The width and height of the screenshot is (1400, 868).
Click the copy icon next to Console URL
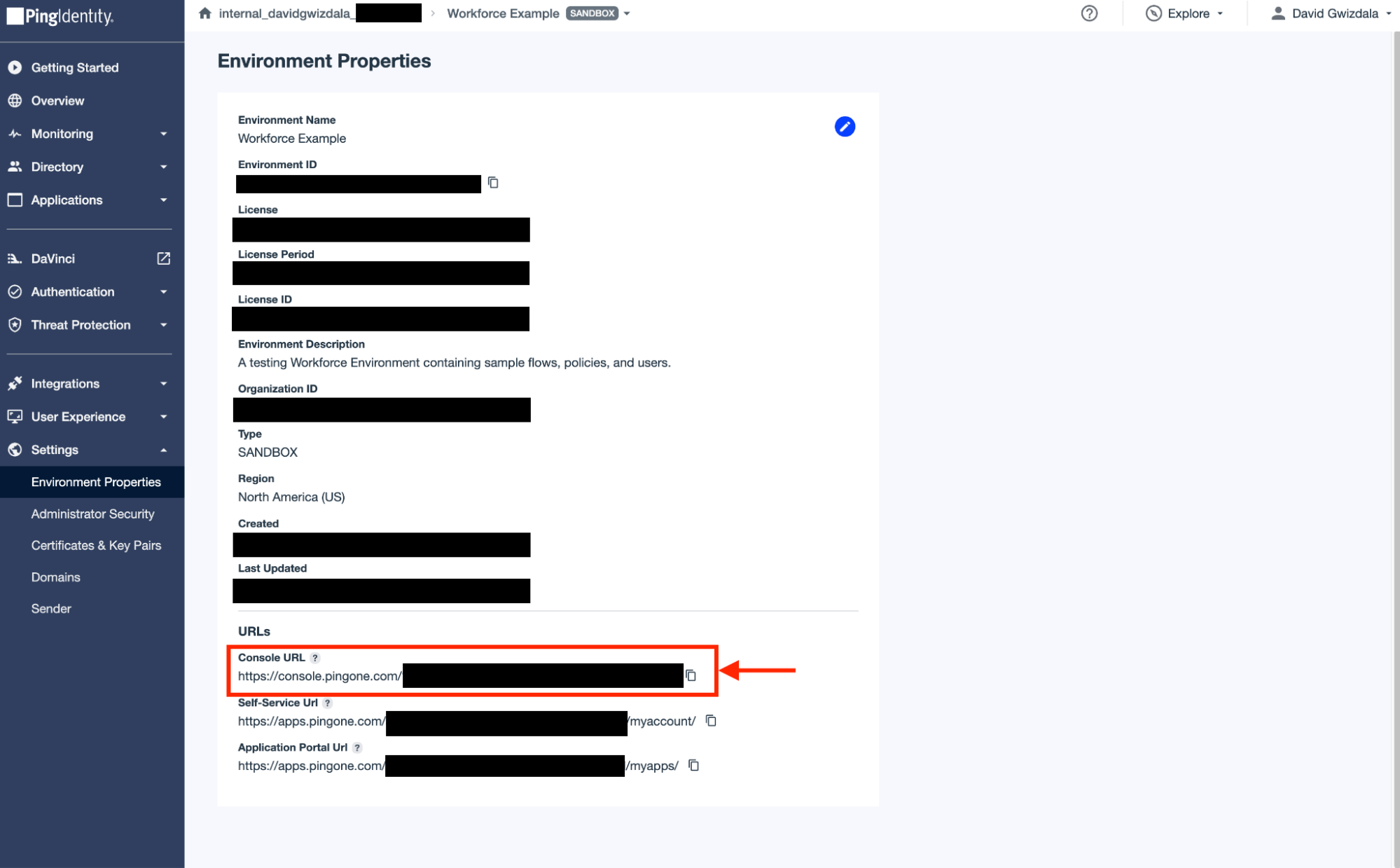pos(691,676)
